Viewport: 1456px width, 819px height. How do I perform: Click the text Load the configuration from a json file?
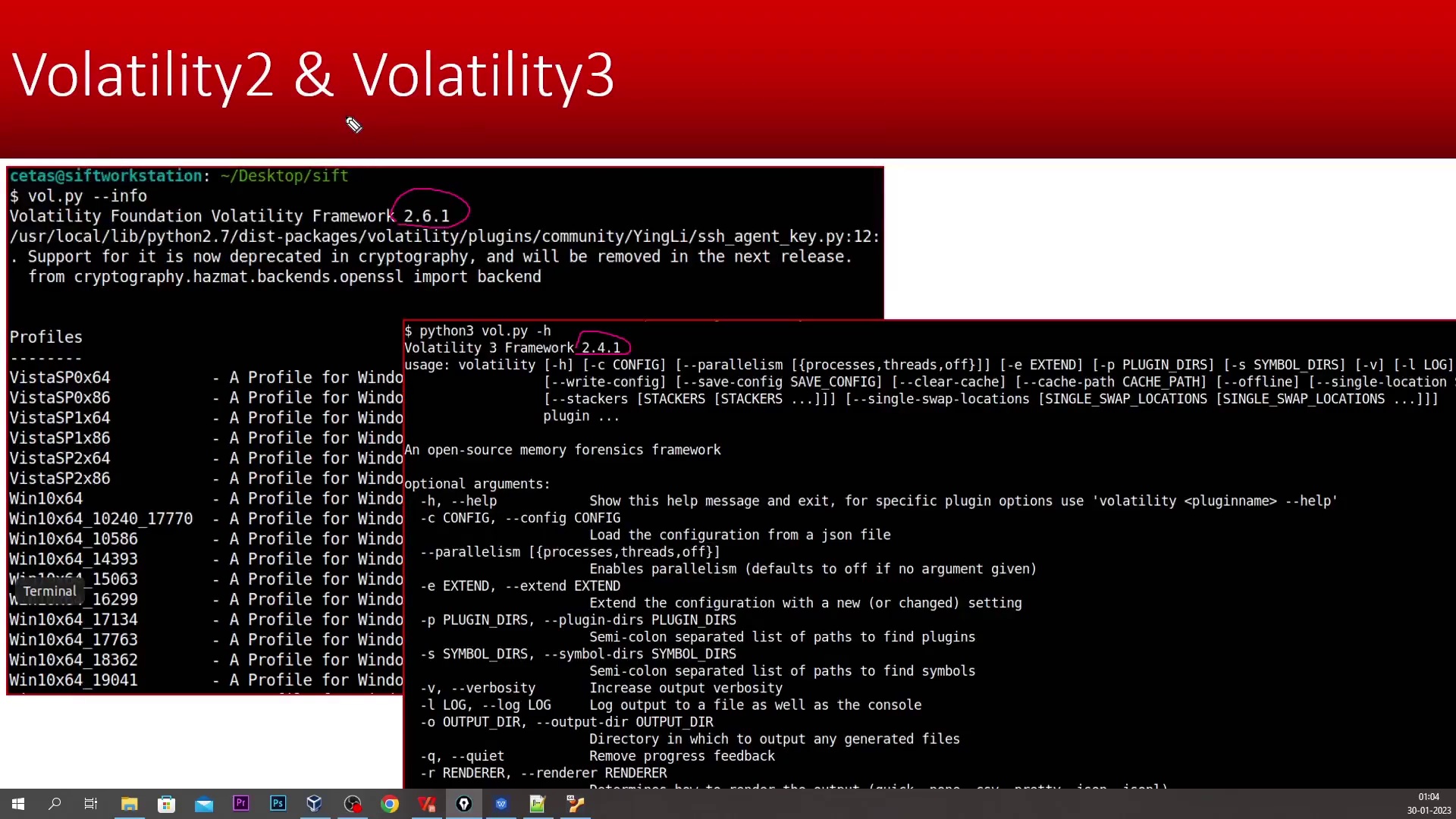coord(740,535)
